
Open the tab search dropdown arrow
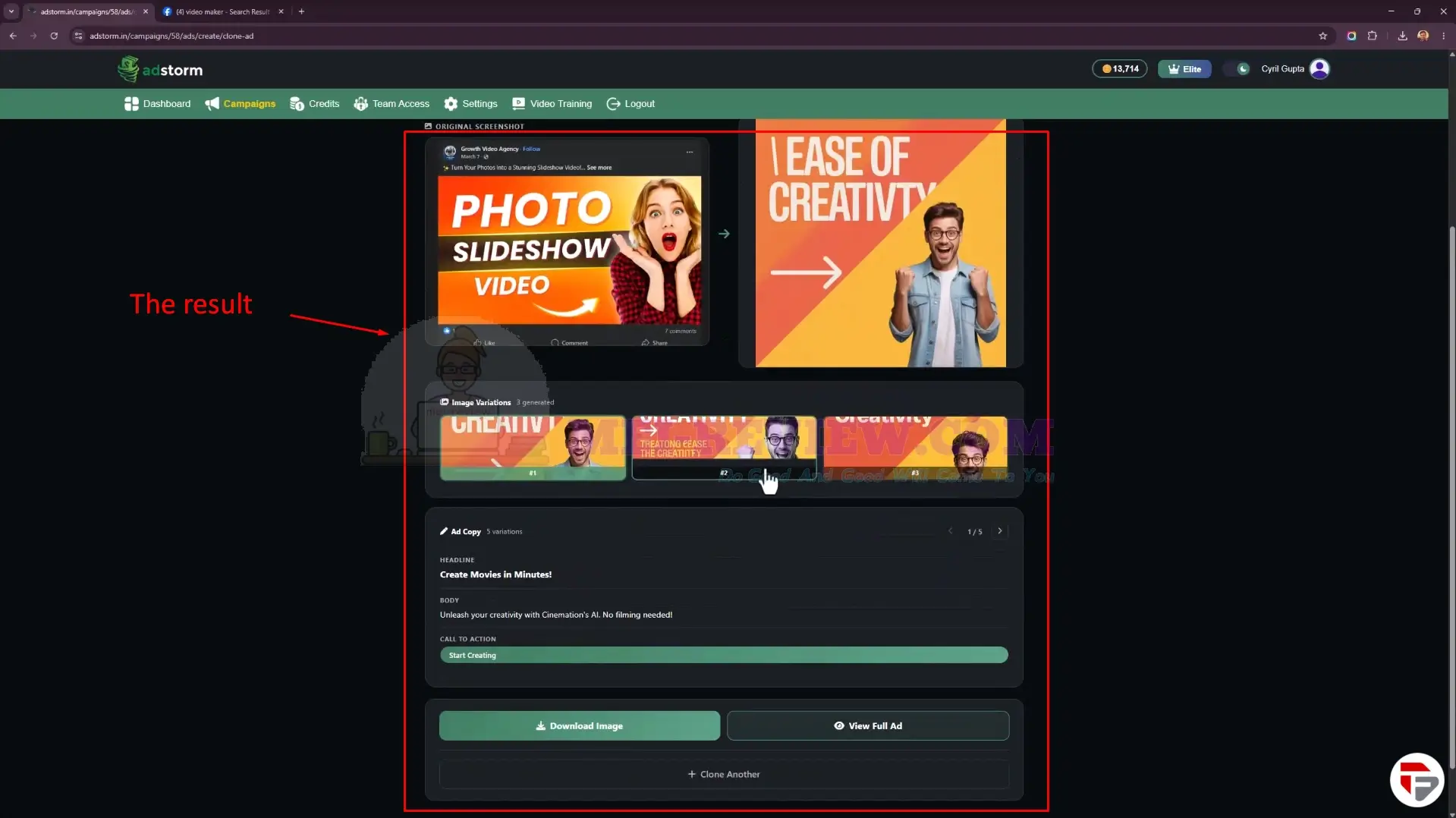[x=11, y=11]
